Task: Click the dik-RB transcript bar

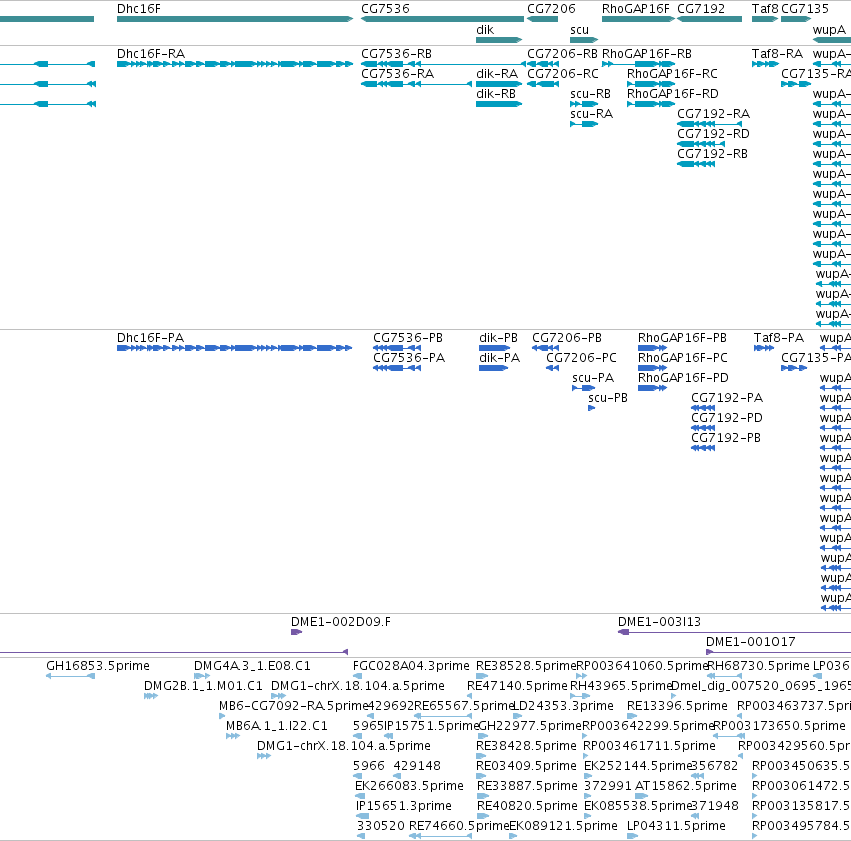Action: click(499, 104)
